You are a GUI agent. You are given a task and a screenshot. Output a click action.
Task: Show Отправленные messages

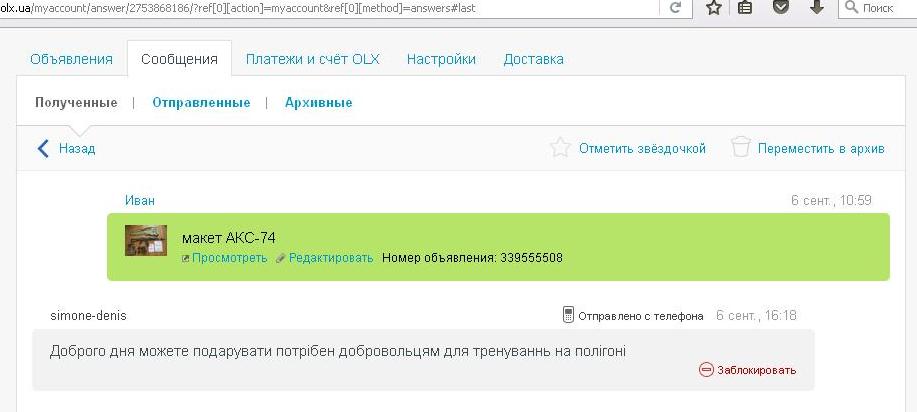pyautogui.click(x=201, y=103)
